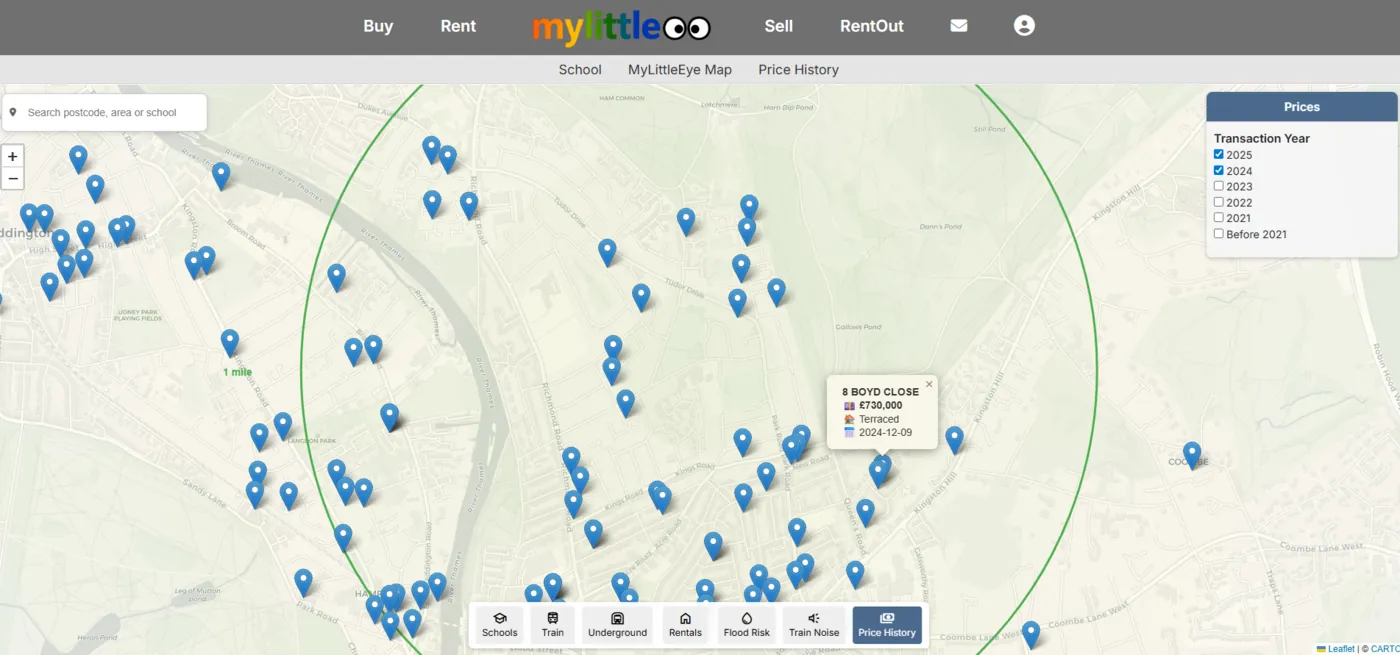Show Schools layer on map

coord(499,625)
